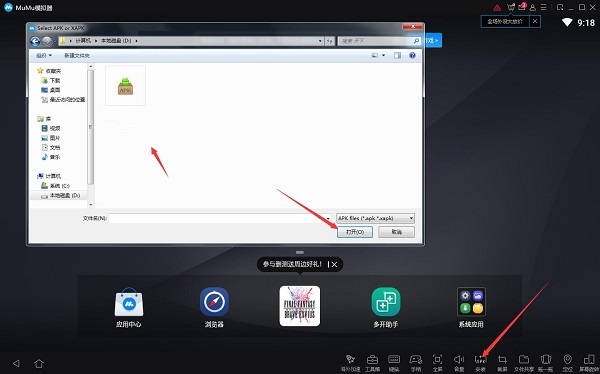The image size is (600, 374).
Task: Open the hamburger menu in the title bar
Action: point(543,7)
